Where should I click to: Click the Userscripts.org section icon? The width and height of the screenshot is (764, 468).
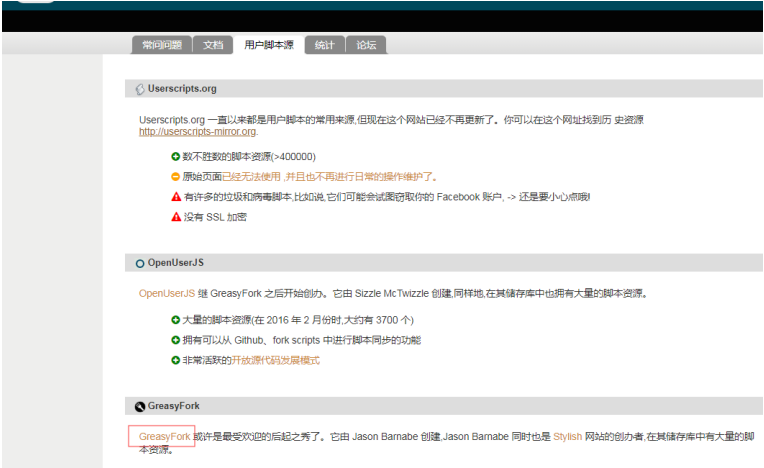click(140, 89)
